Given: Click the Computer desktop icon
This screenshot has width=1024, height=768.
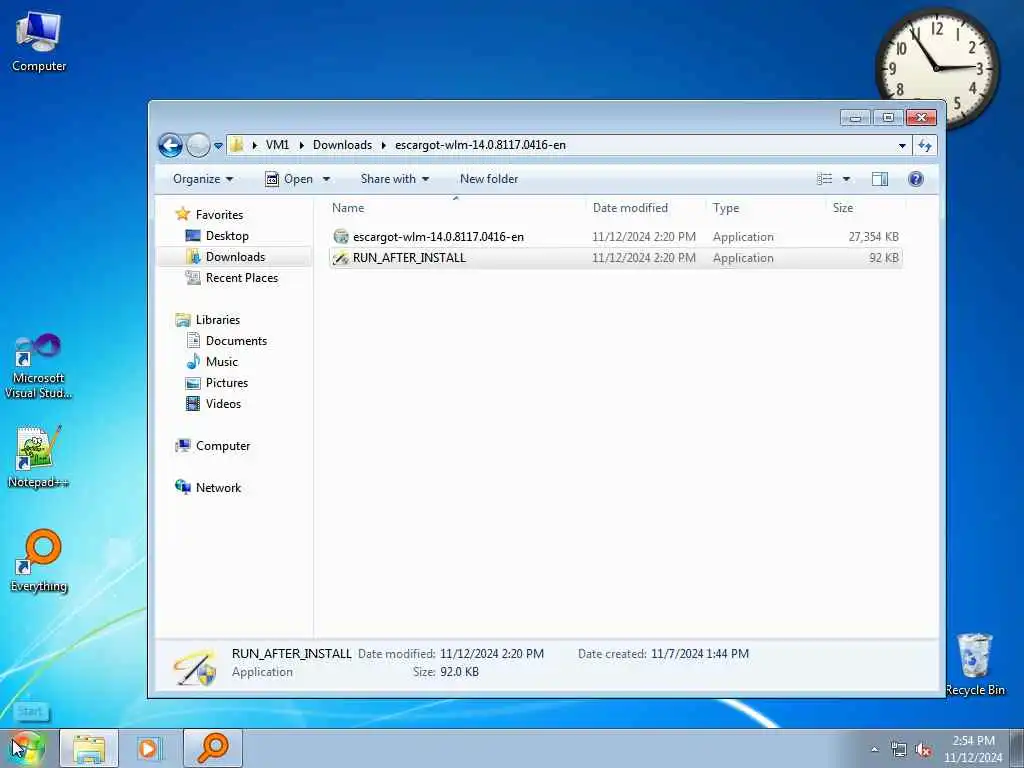Looking at the screenshot, I should [39, 42].
